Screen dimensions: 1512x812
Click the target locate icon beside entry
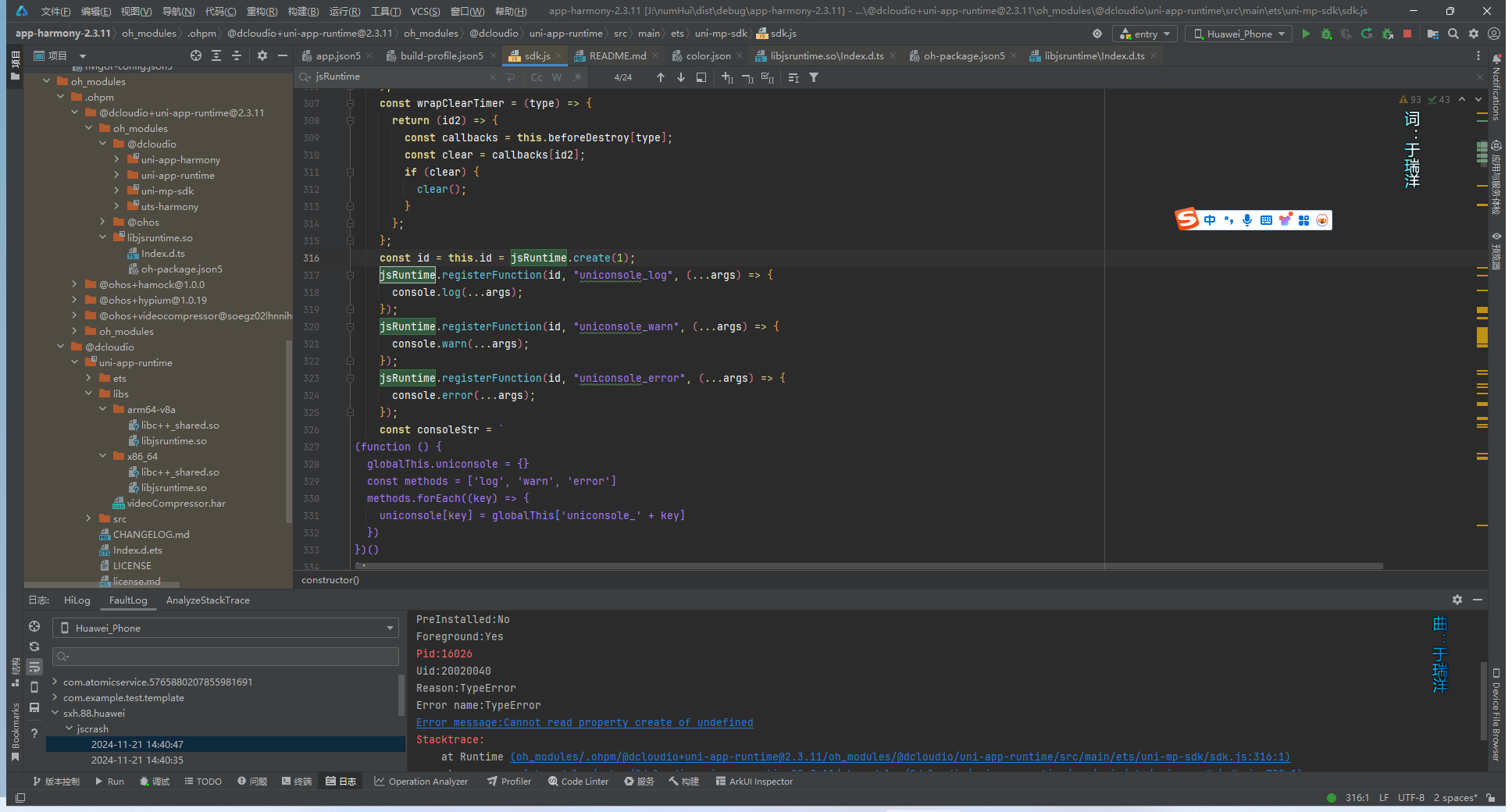coord(1097,34)
